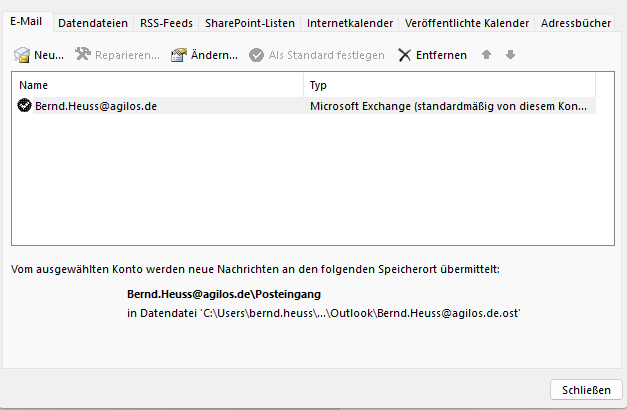This screenshot has width=627, height=410.
Task: Click the Ändern account icon
Action: tap(179, 55)
